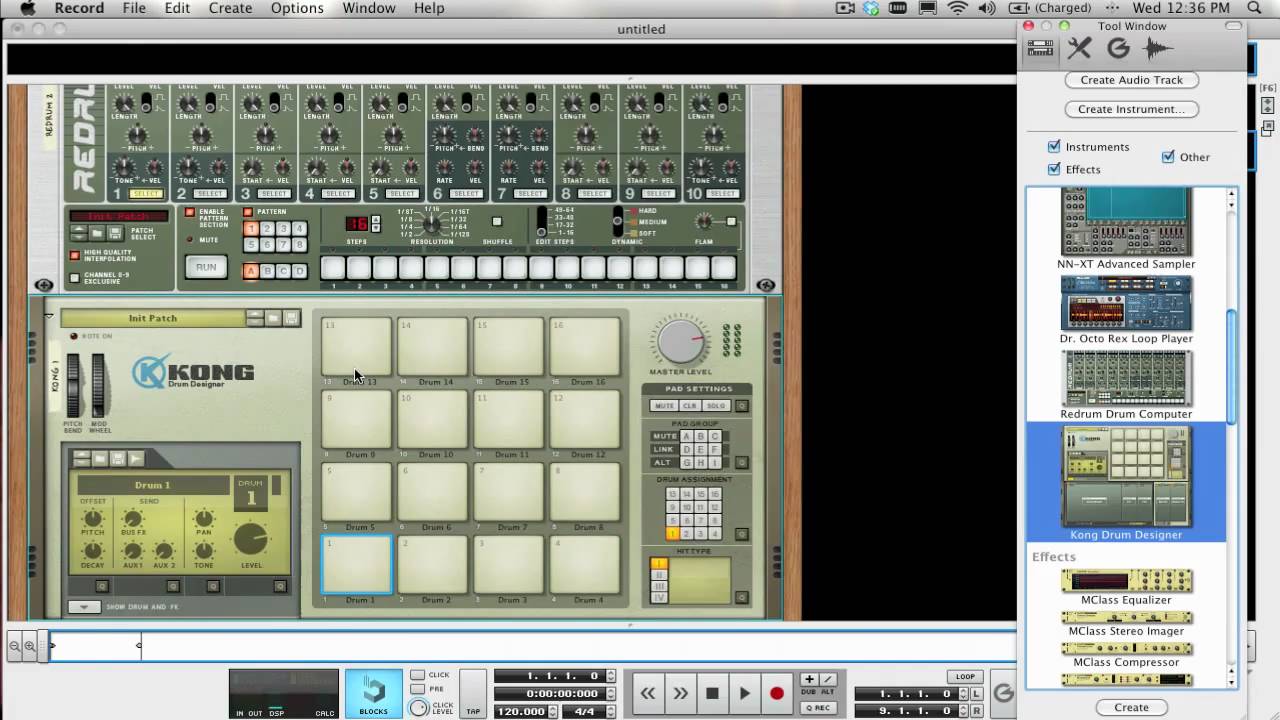Expand Show Drum and FX panel
The height and width of the screenshot is (720, 1280).
coord(84,607)
